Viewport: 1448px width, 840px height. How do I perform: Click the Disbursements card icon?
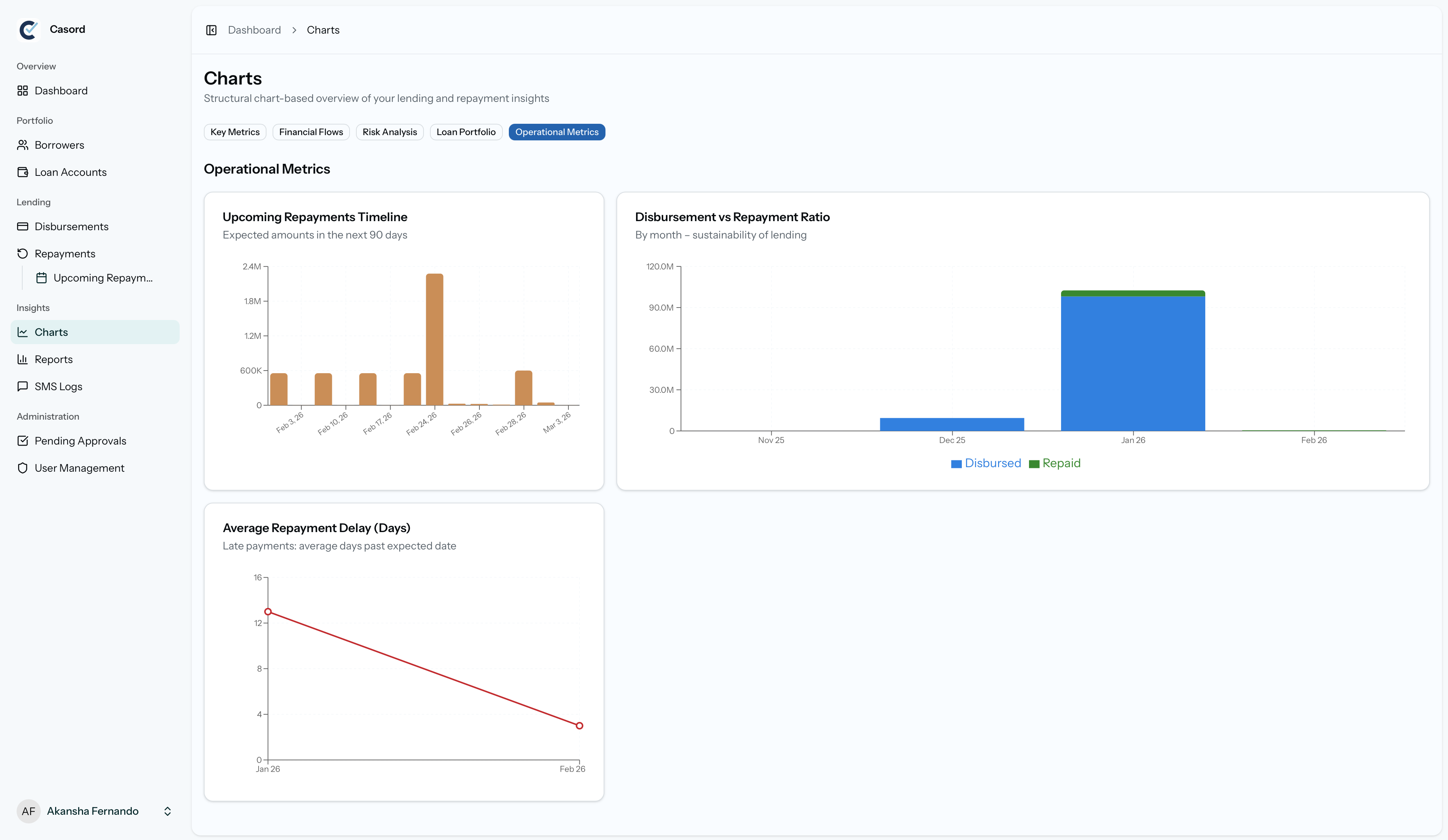(22, 226)
